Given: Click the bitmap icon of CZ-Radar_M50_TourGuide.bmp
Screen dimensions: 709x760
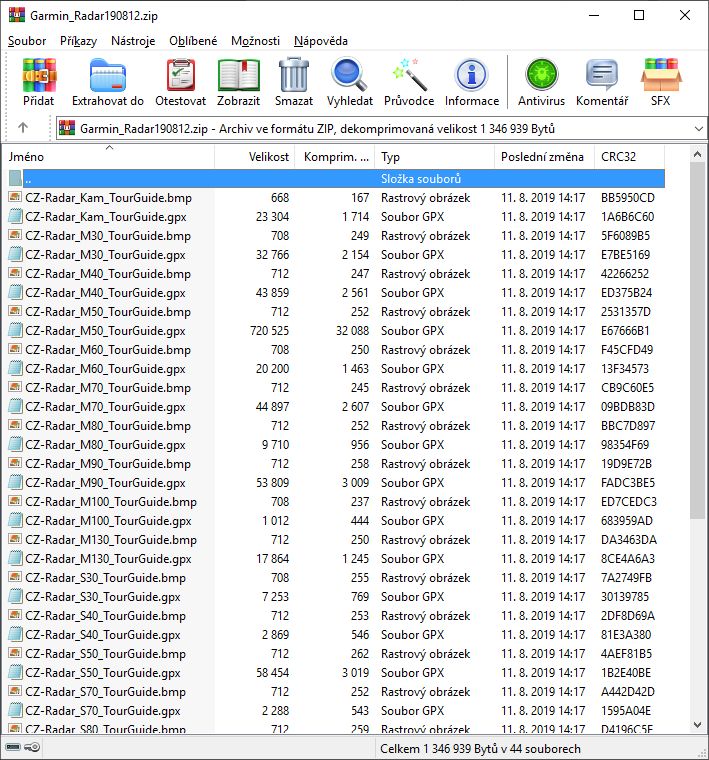Looking at the screenshot, I should coord(15,311).
